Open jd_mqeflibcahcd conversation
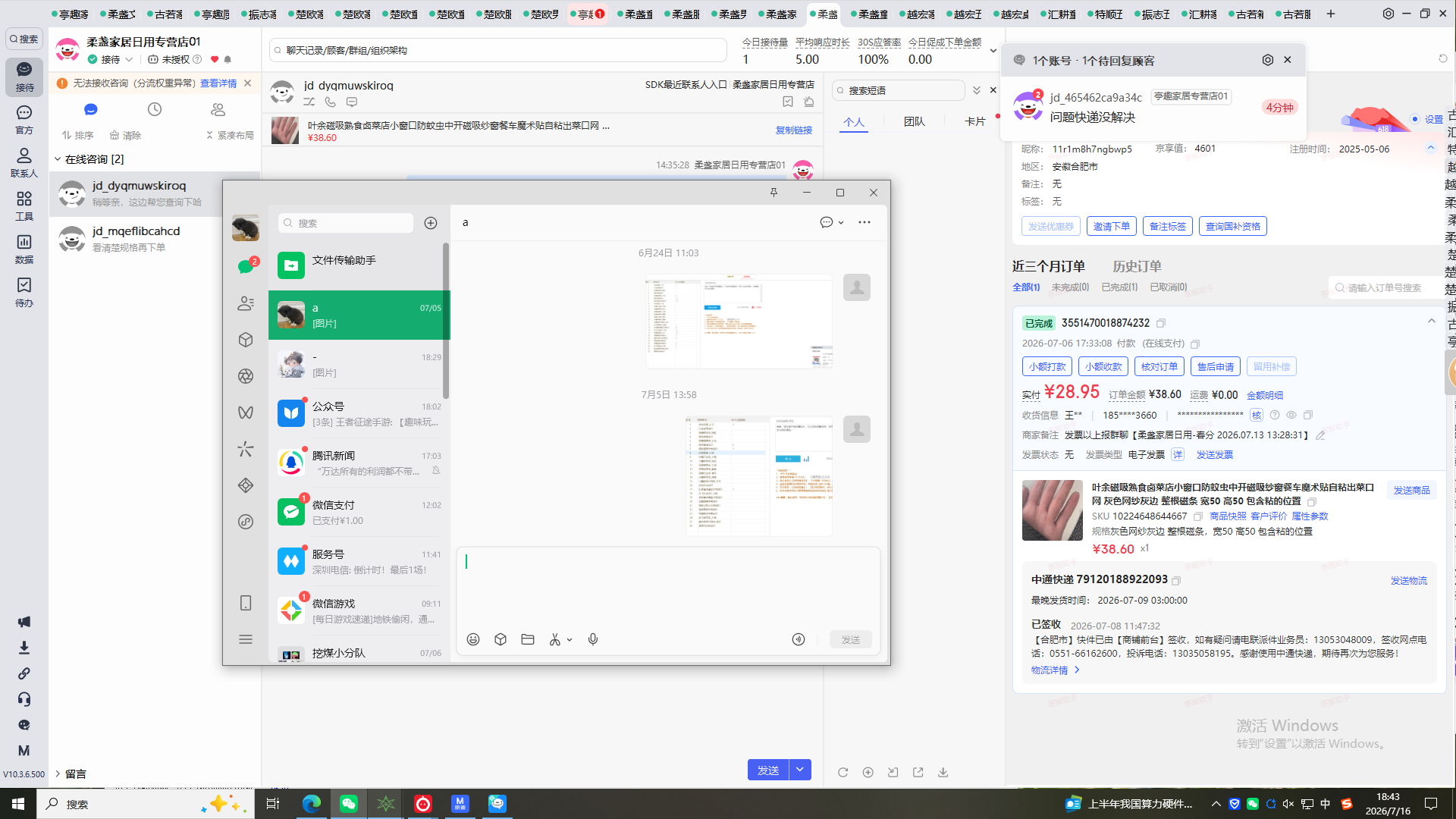Viewport: 1456px width, 819px height. 155,239
